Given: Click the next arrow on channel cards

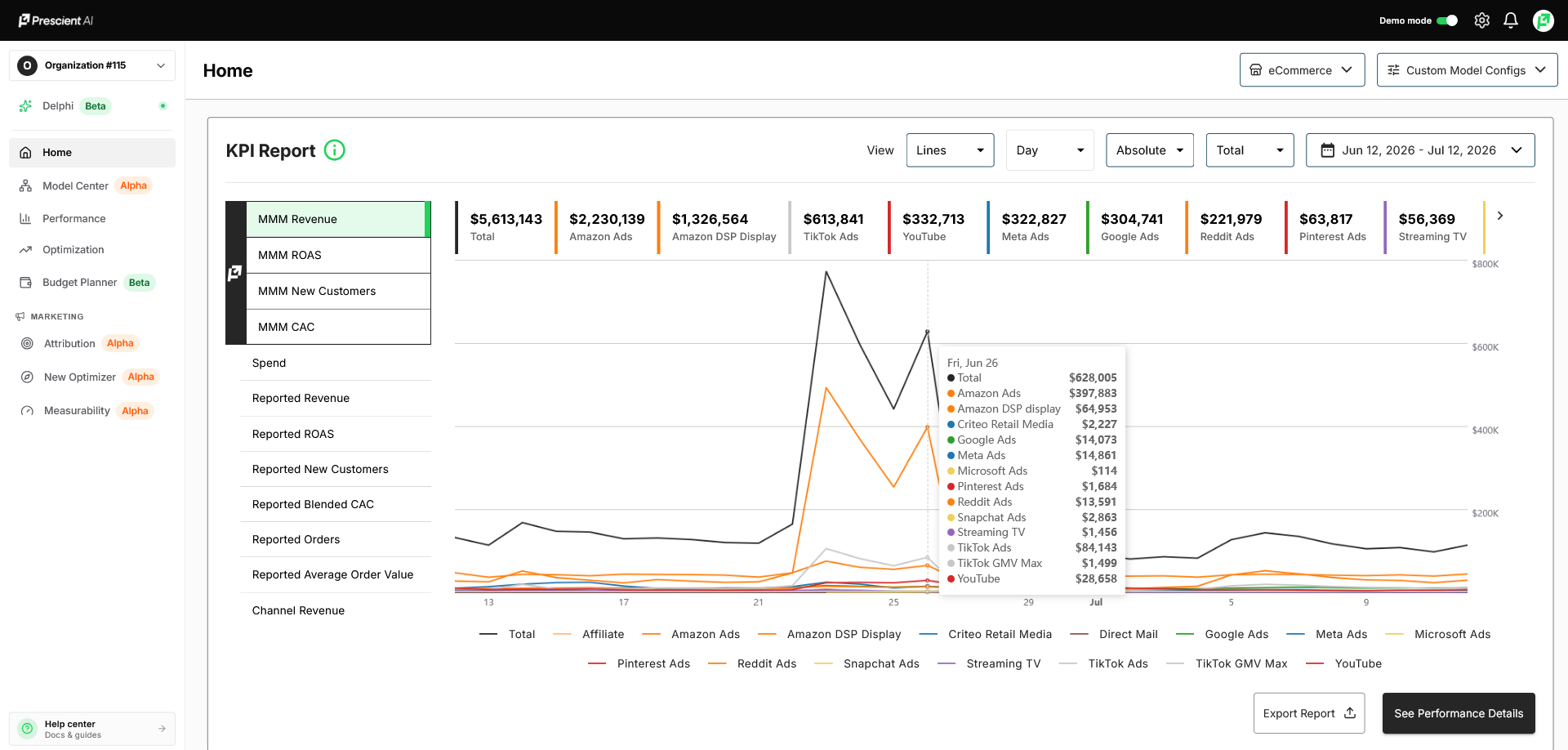Looking at the screenshot, I should click(1499, 216).
